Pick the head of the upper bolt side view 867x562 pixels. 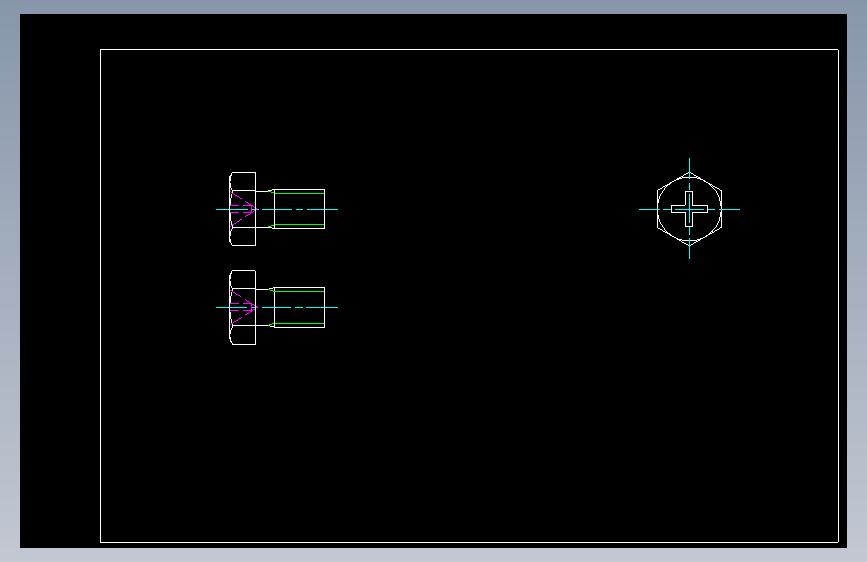click(x=242, y=209)
